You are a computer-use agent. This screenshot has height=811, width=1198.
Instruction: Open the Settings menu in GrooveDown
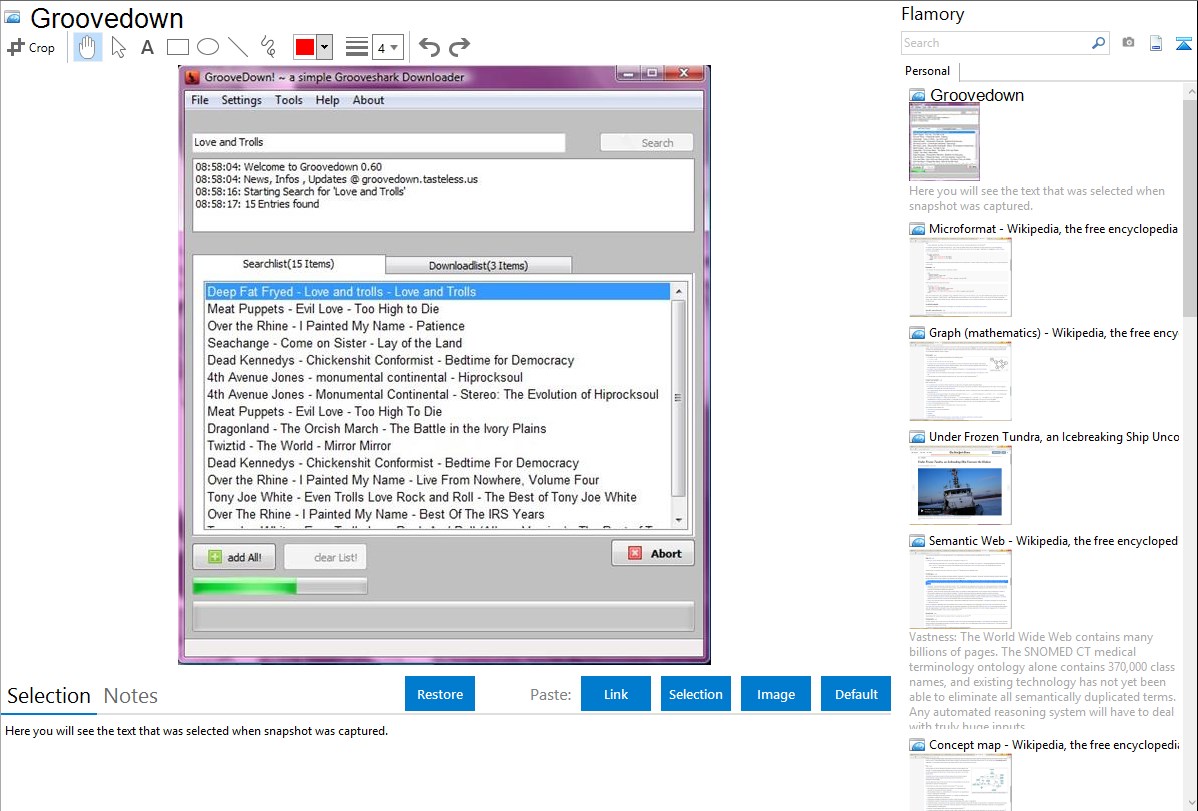241,100
